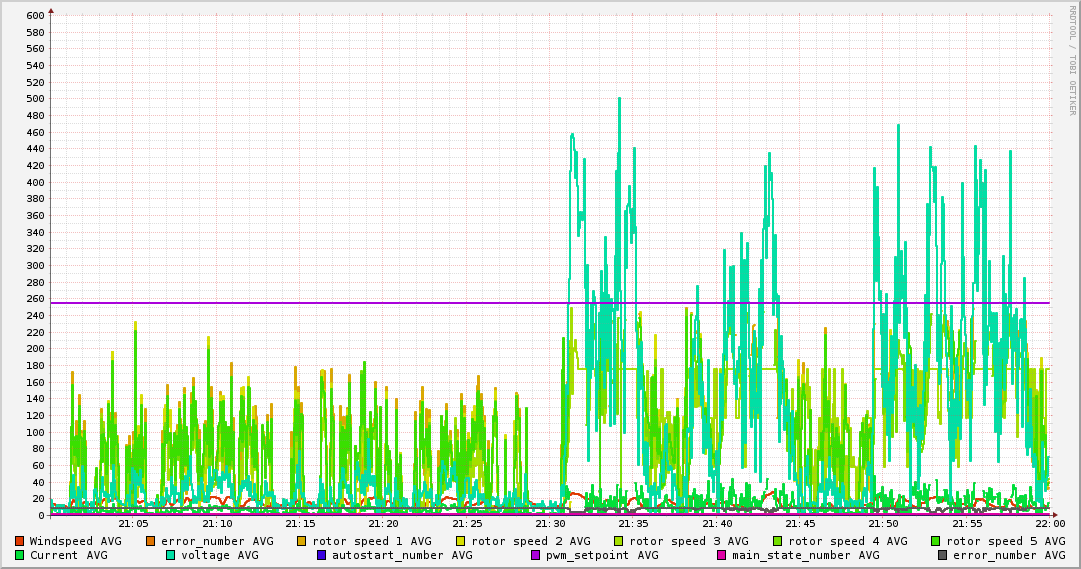Click the Windspeed AVG legend label text
This screenshot has height=569, width=1081.
point(75,541)
